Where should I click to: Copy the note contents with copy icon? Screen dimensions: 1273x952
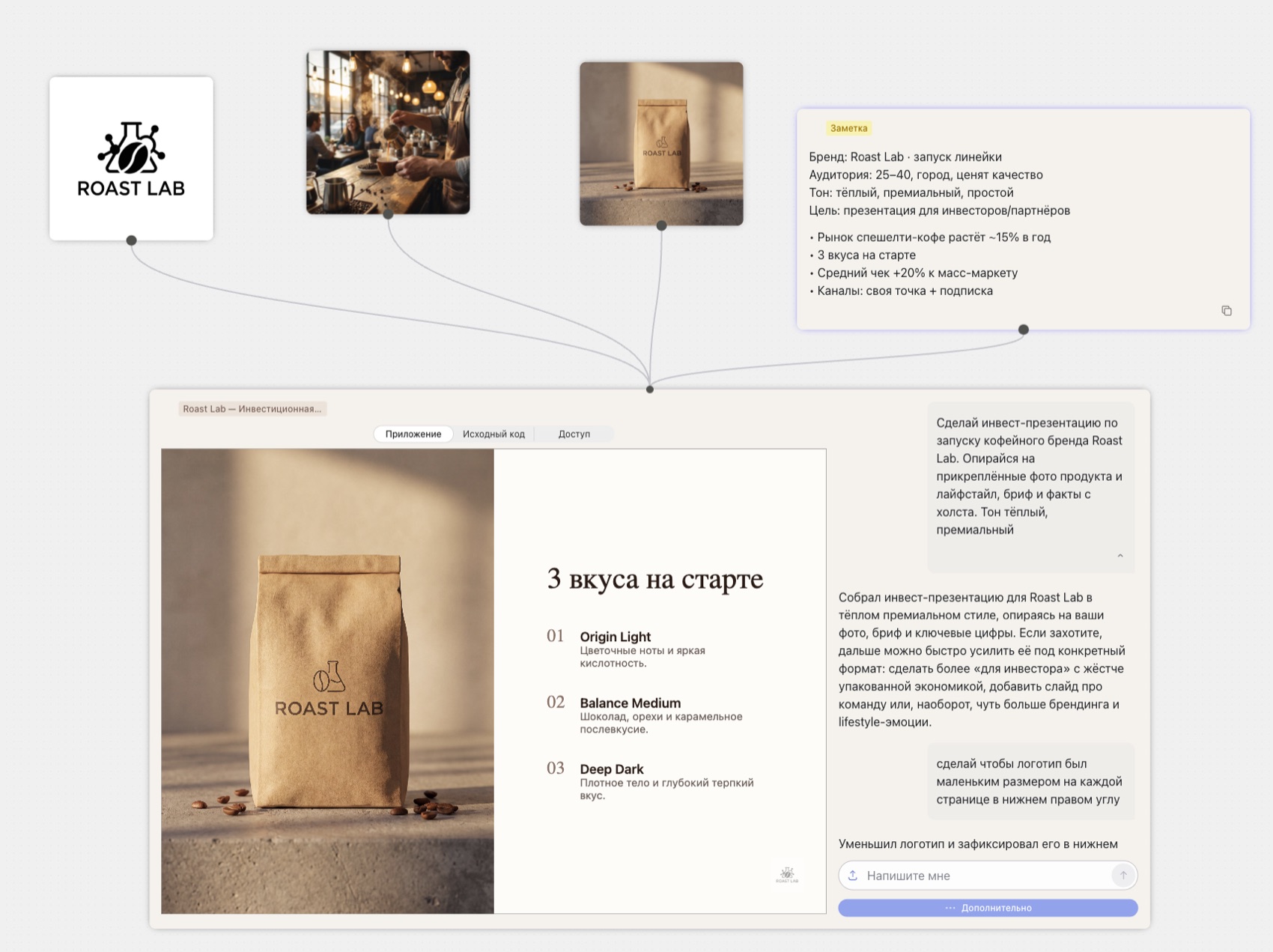(x=1226, y=311)
